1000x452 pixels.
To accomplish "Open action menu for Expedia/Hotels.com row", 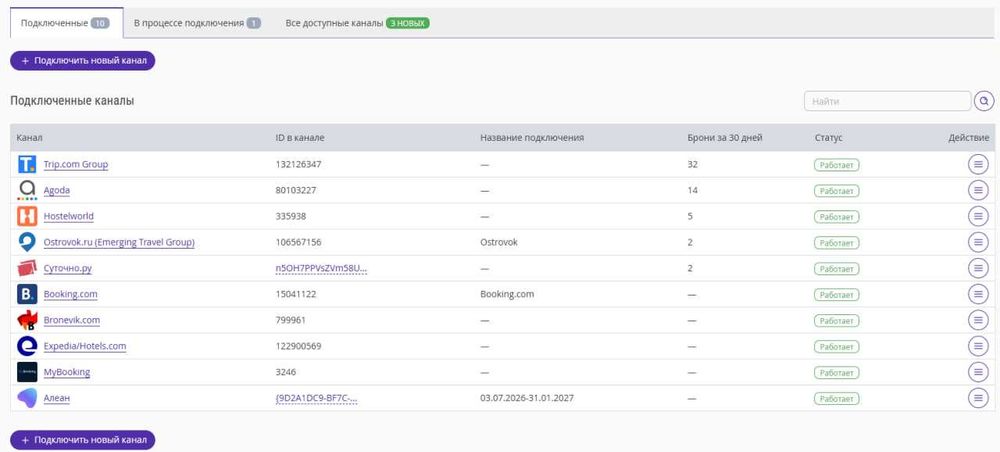I will point(978,346).
